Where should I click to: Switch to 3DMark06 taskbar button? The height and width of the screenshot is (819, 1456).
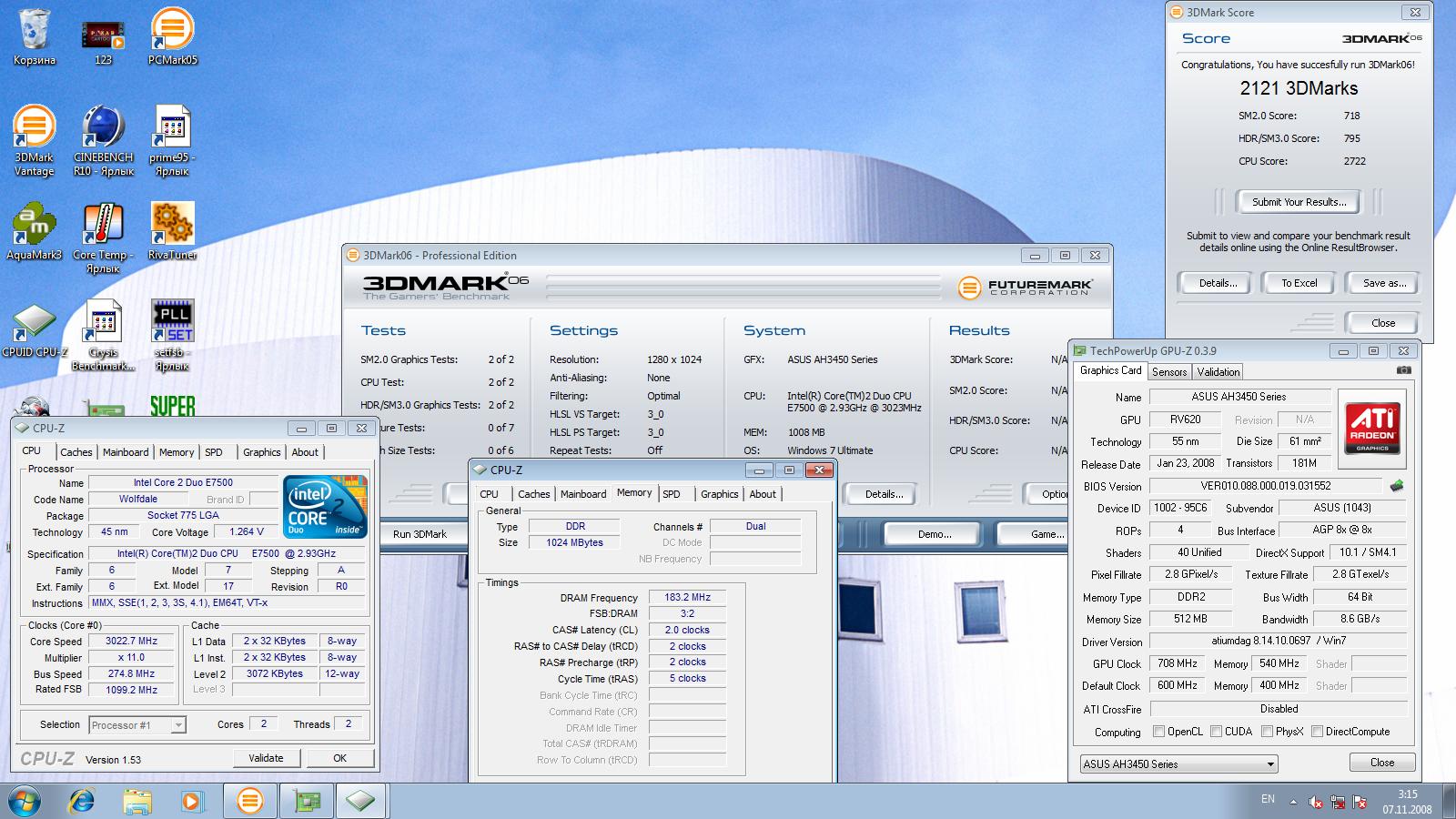point(249,801)
